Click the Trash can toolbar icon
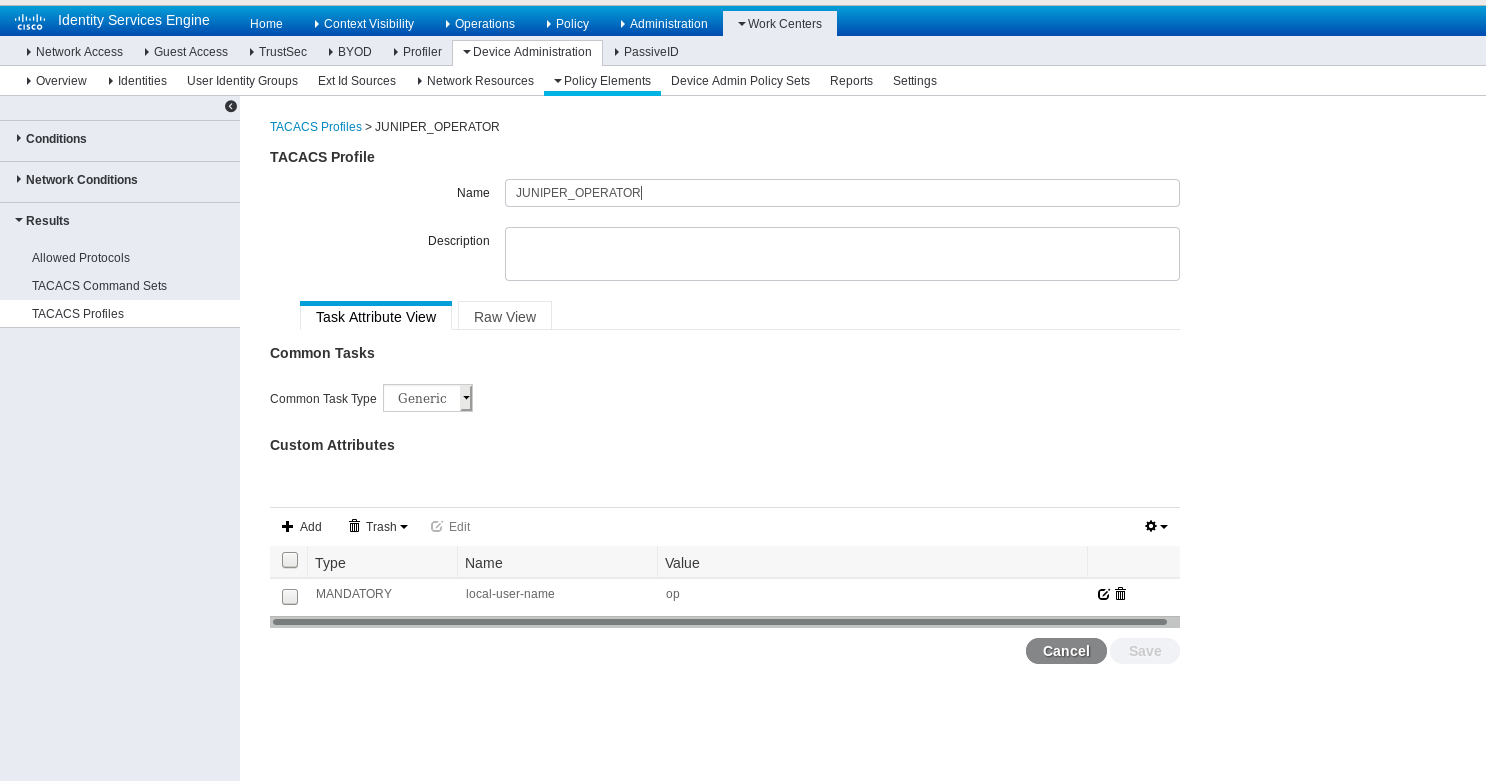1486x781 pixels. pyautogui.click(x=354, y=526)
